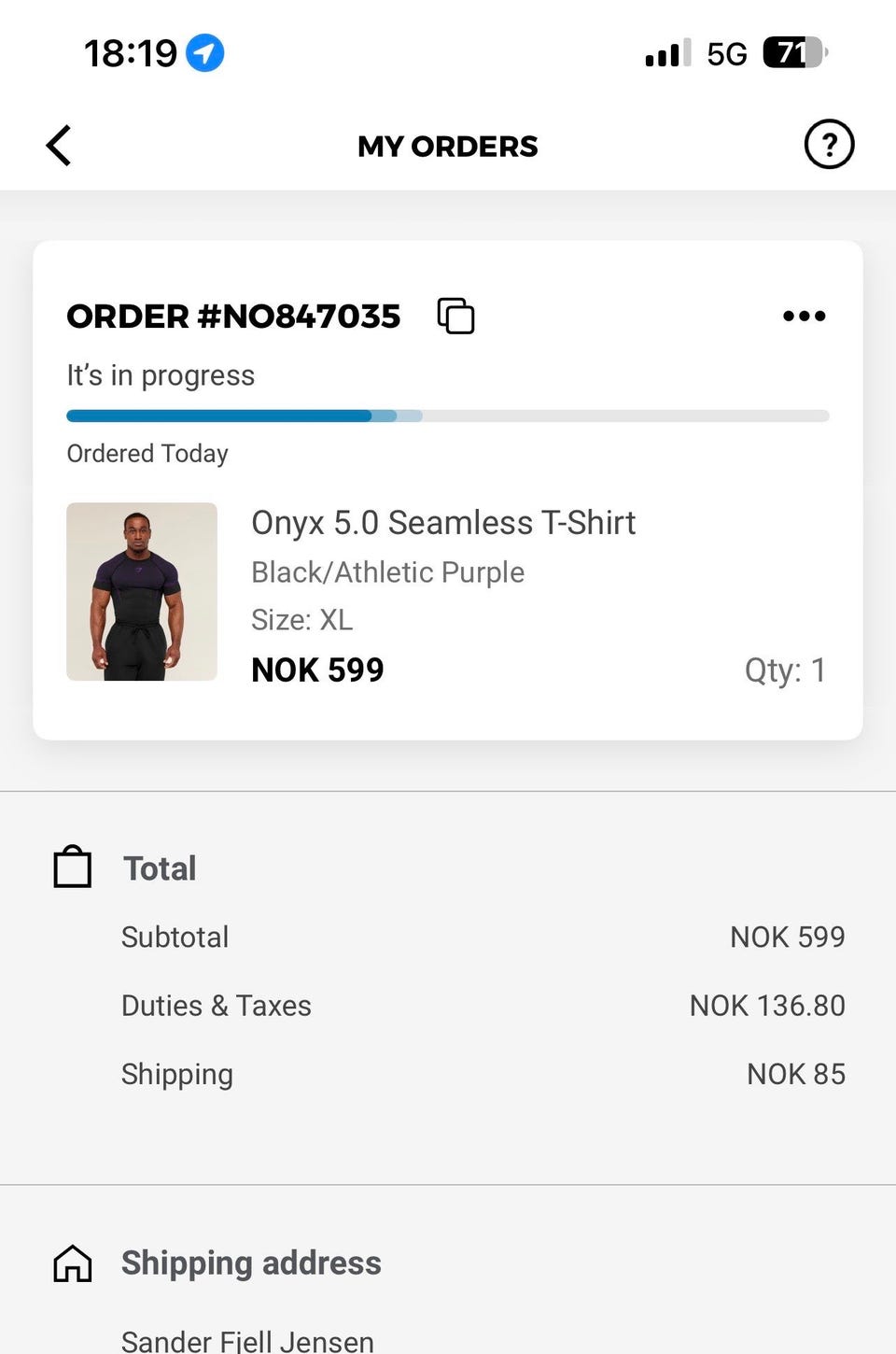Tap the back arrow icon
896x1354 pixels.
(59, 146)
